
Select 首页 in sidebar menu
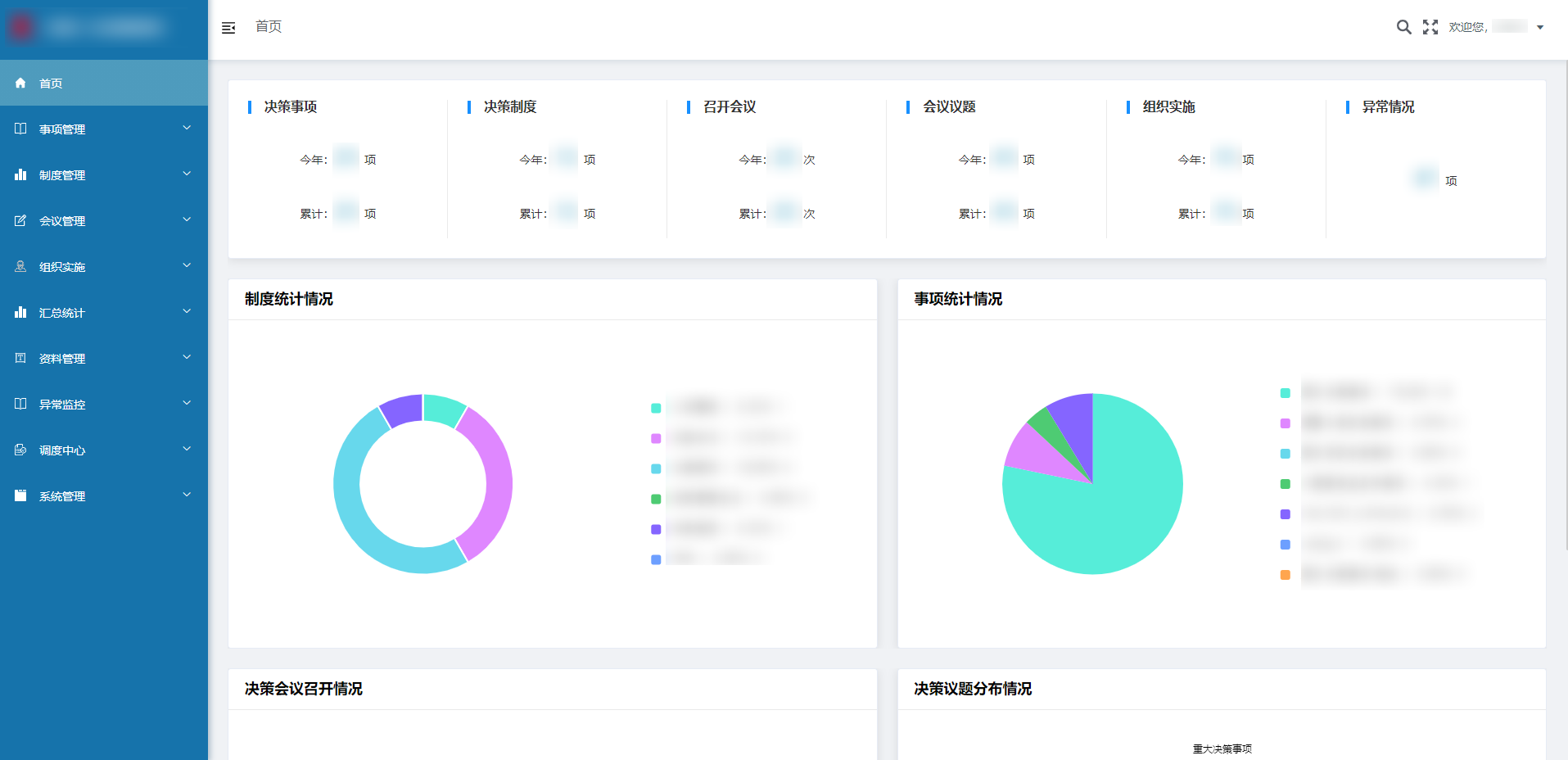104,83
